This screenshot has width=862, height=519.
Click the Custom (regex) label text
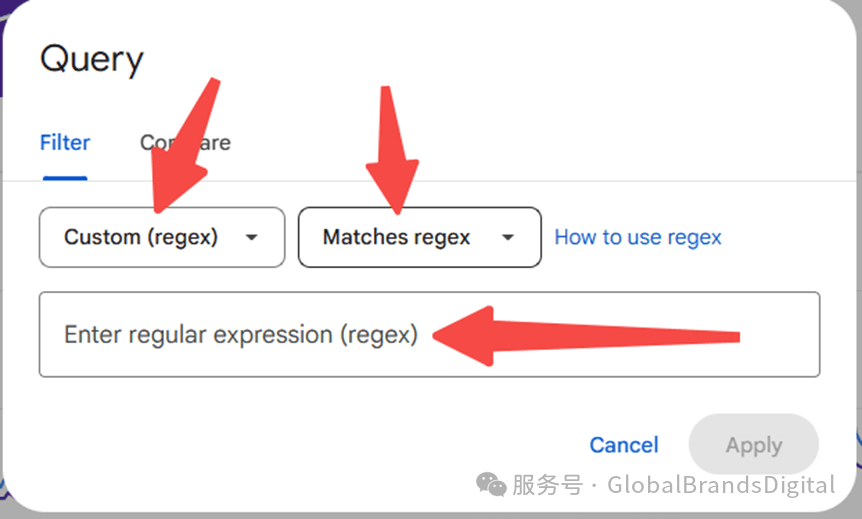pos(141,238)
